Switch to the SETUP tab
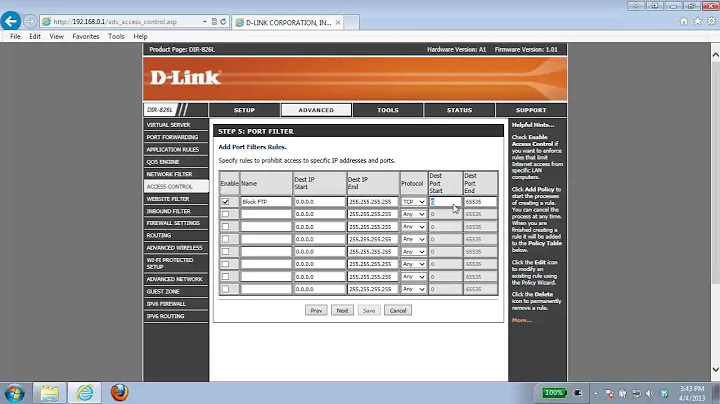This screenshot has width=720, height=404. [244, 110]
